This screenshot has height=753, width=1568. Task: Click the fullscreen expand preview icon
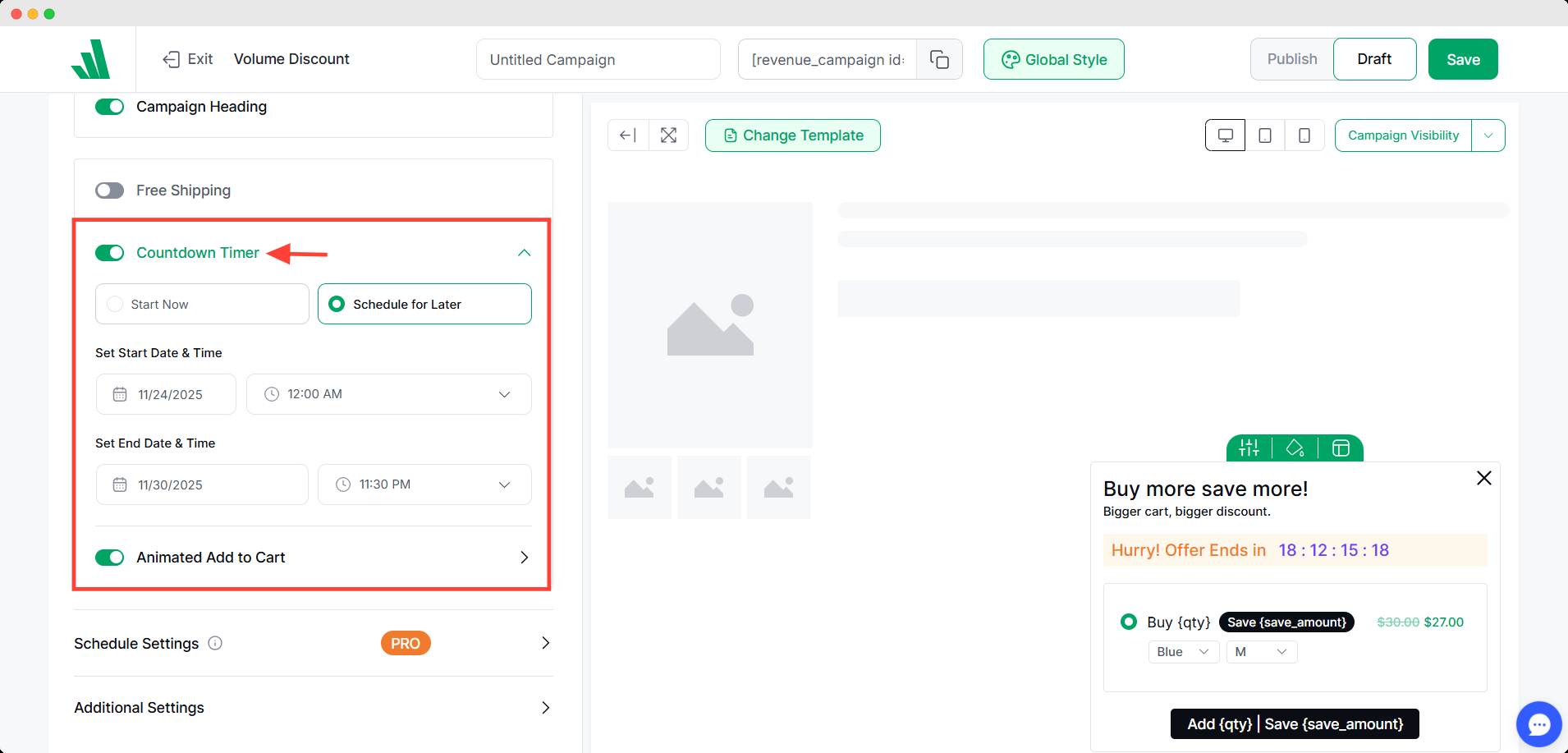click(668, 135)
